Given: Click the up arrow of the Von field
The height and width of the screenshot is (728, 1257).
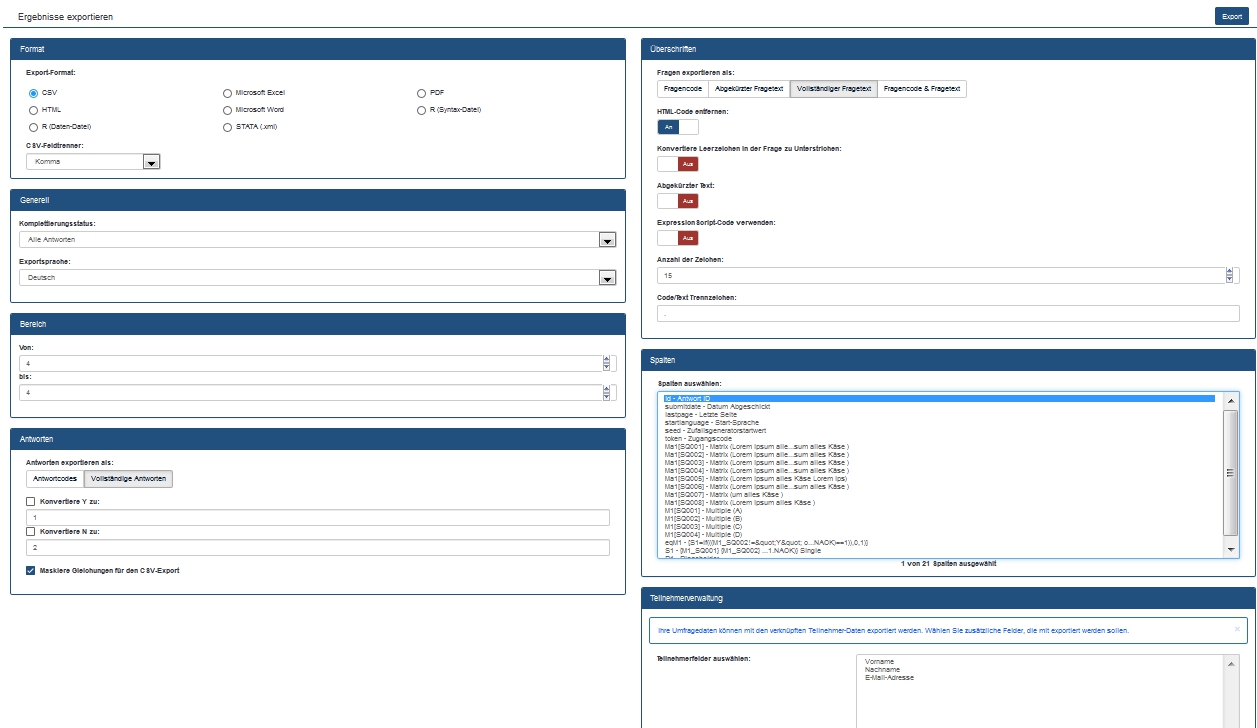Looking at the screenshot, I should 606,360.
